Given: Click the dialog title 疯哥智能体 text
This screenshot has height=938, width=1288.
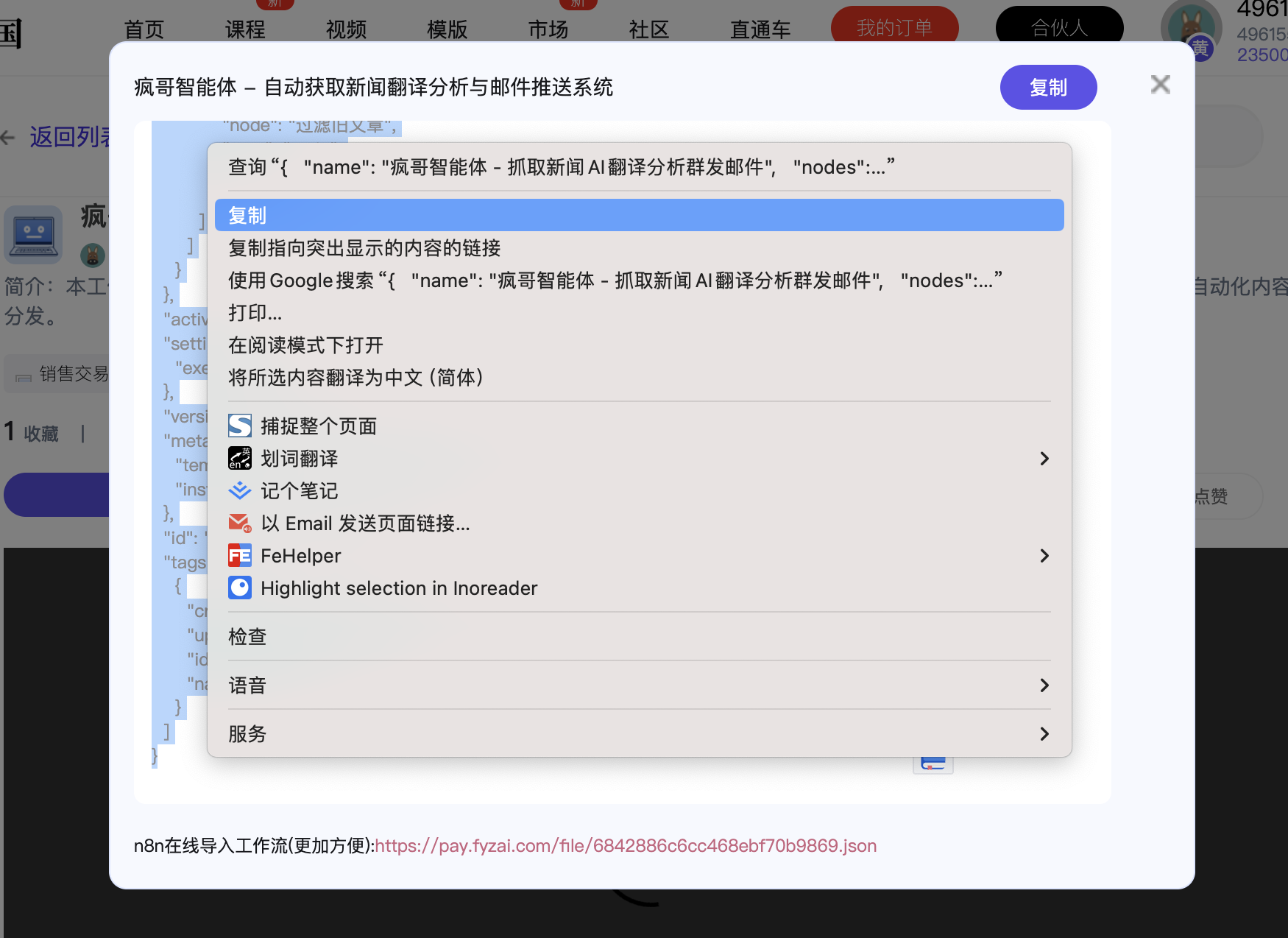Looking at the screenshot, I should 373,87.
